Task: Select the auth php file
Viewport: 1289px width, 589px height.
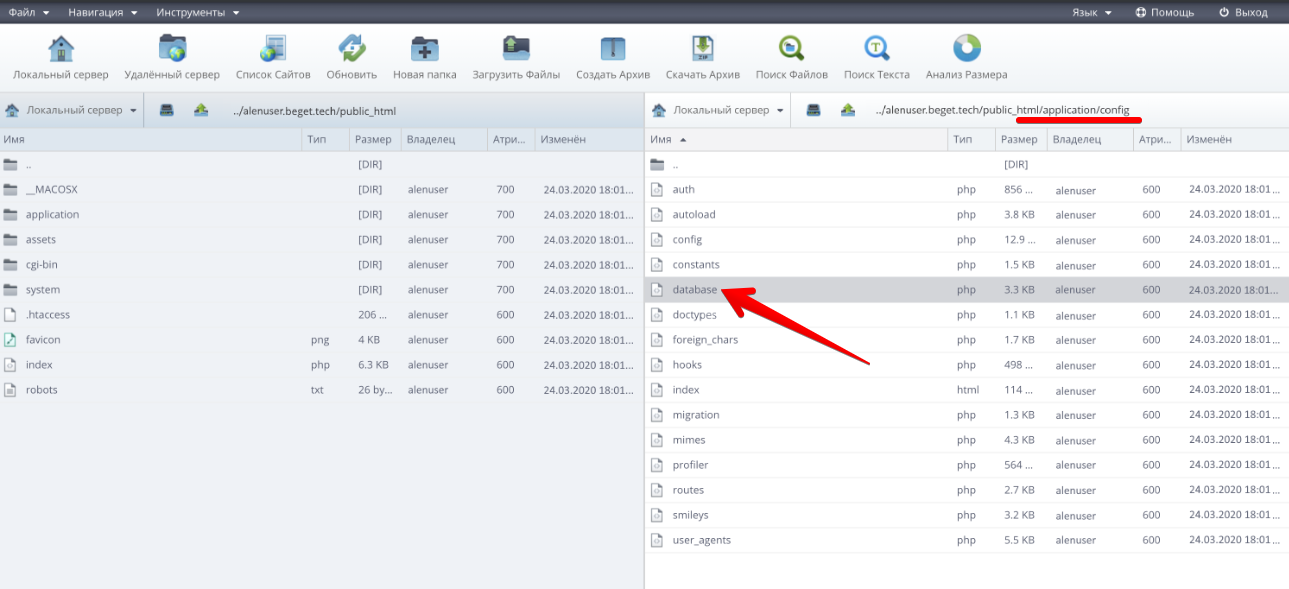Action: point(967,189)
